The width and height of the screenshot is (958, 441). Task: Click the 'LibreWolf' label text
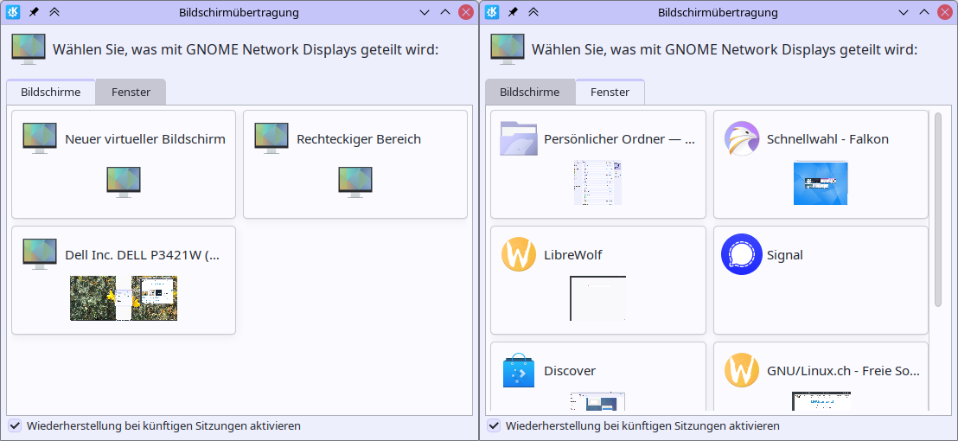(x=572, y=255)
